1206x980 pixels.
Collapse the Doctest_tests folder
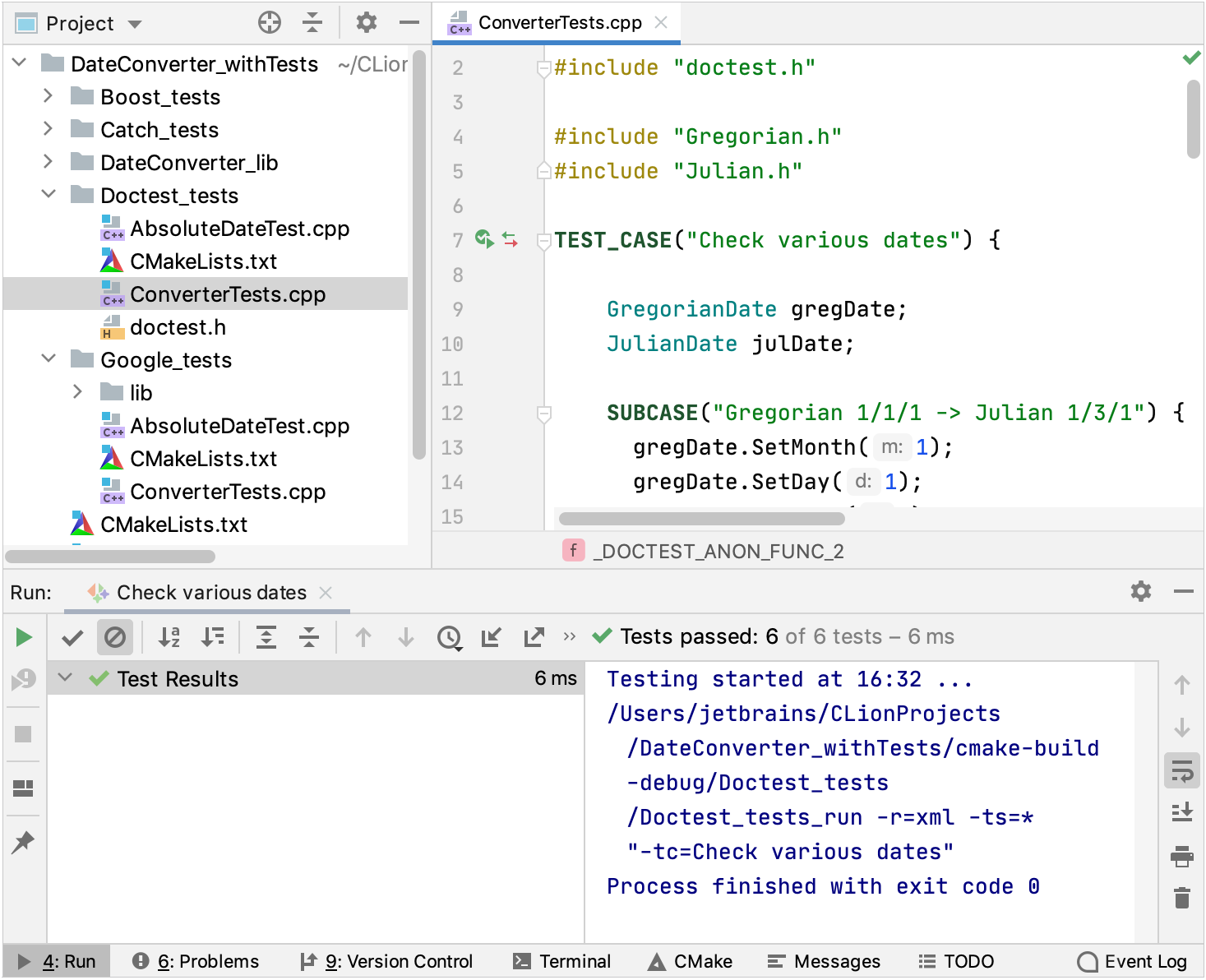pyautogui.click(x=49, y=195)
